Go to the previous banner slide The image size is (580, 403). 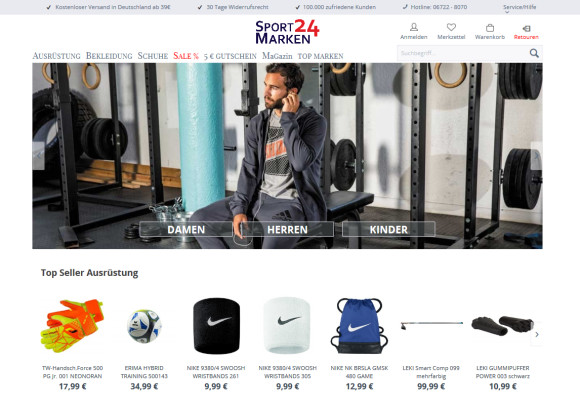38,156
